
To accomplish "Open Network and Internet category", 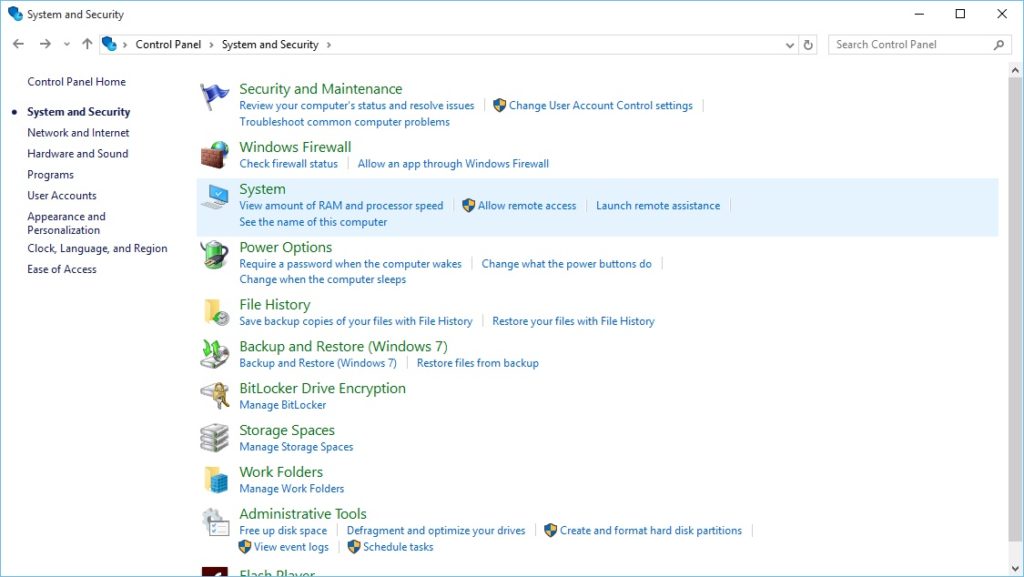I will pyautogui.click(x=78, y=133).
